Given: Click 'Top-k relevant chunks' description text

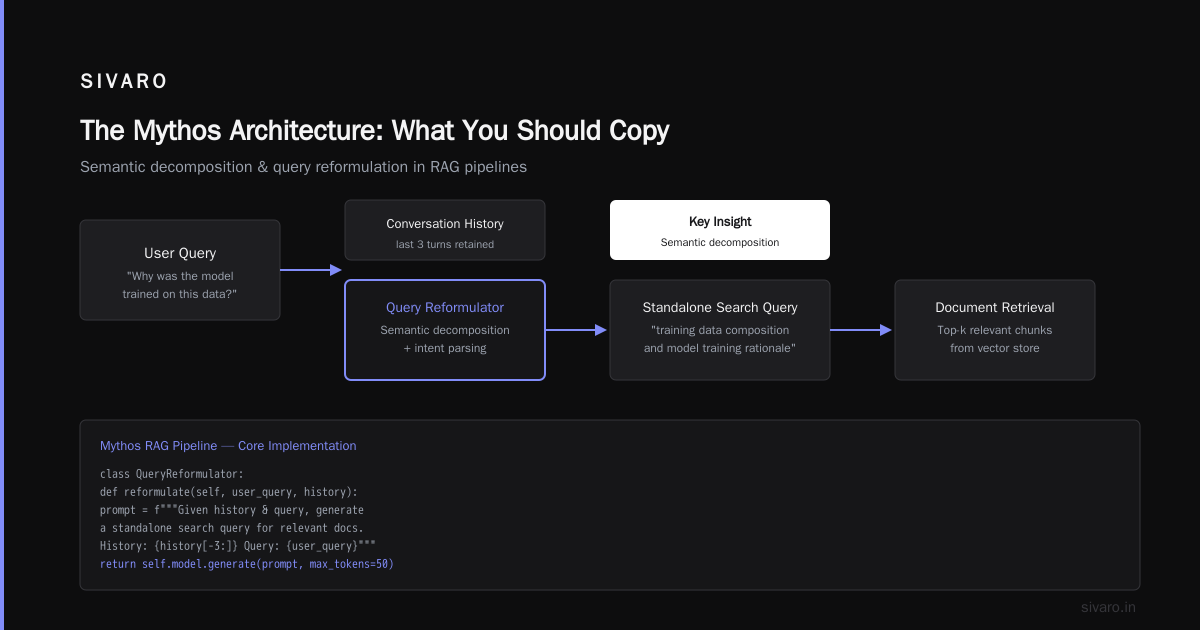Looking at the screenshot, I should pos(995,330).
